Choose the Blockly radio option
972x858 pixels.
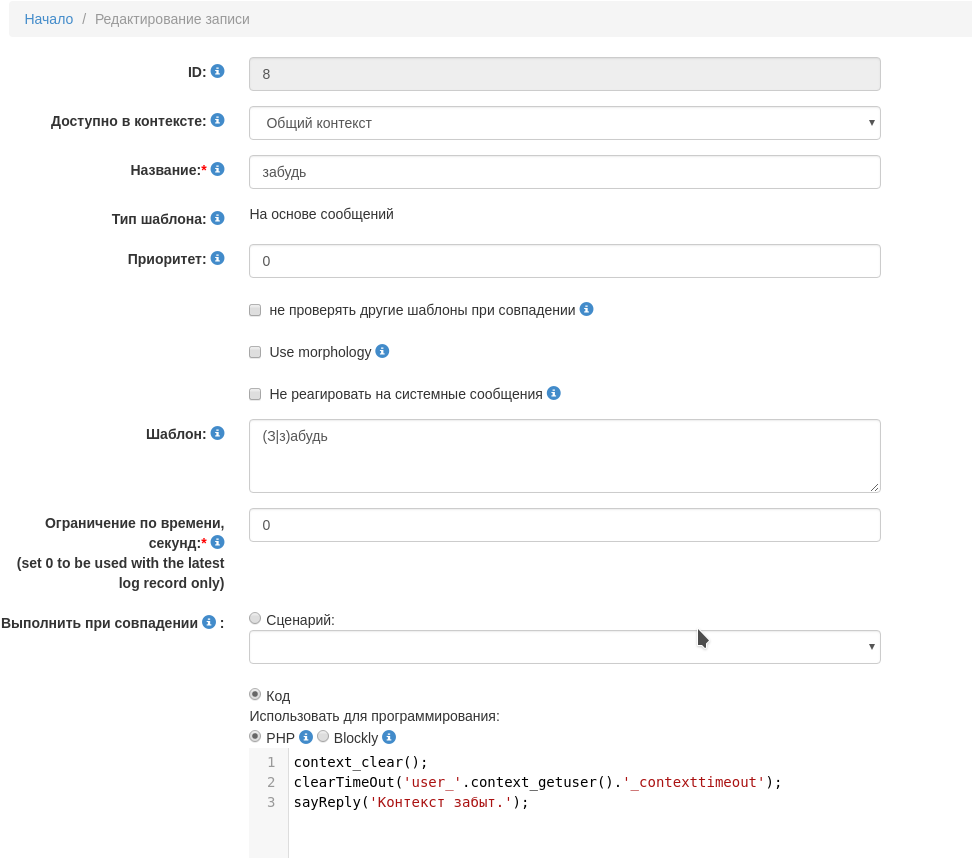point(323,736)
